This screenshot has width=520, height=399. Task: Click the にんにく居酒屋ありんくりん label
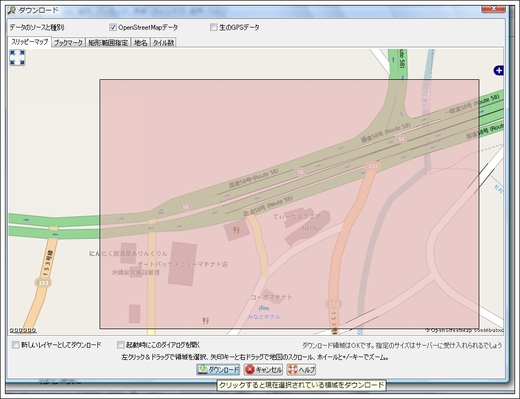pyautogui.click(x=128, y=253)
